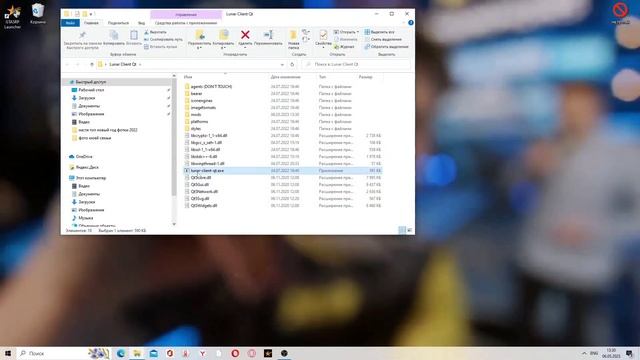
Task: Click the Вырезать scissors button
Action: click(x=155, y=32)
